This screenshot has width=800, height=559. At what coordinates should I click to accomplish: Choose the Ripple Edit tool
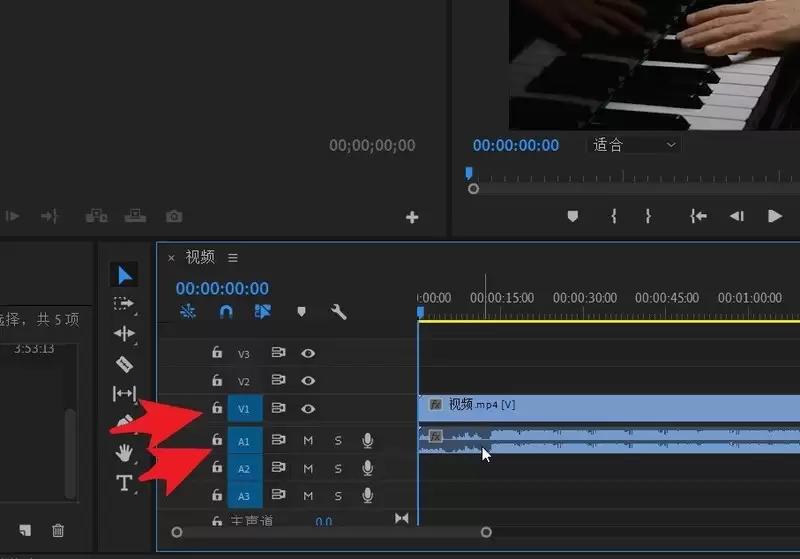(124, 334)
